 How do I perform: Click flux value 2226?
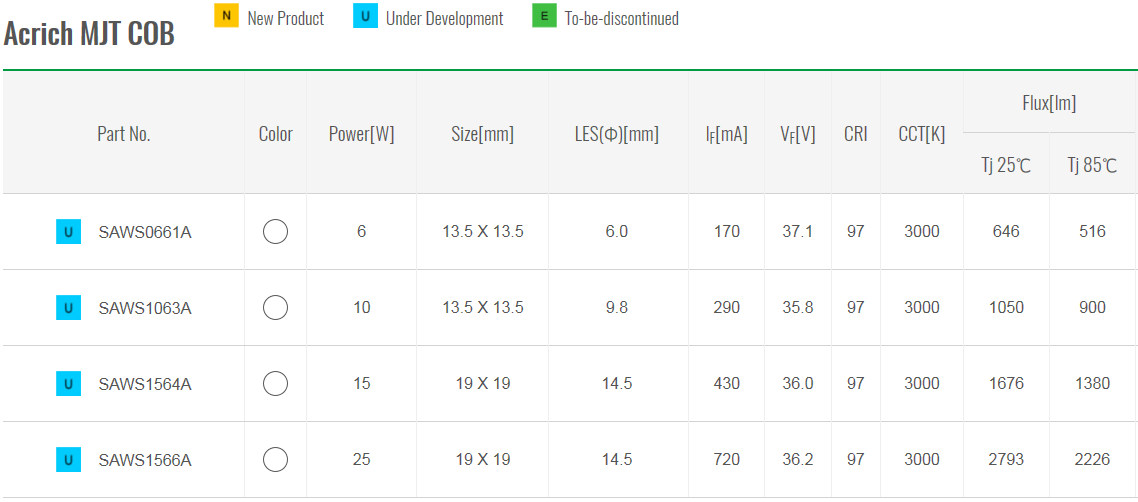[1092, 460]
